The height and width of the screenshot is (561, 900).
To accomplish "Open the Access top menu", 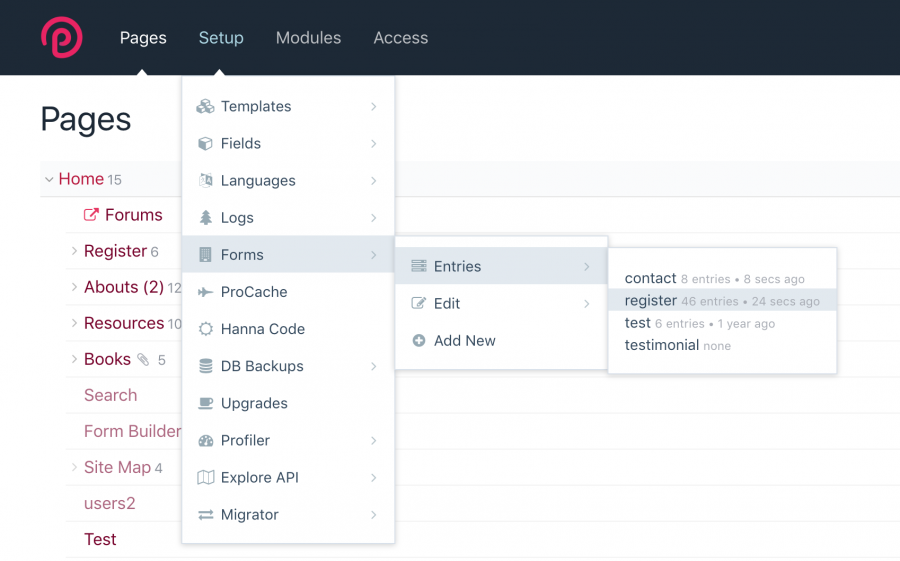I will (401, 38).
